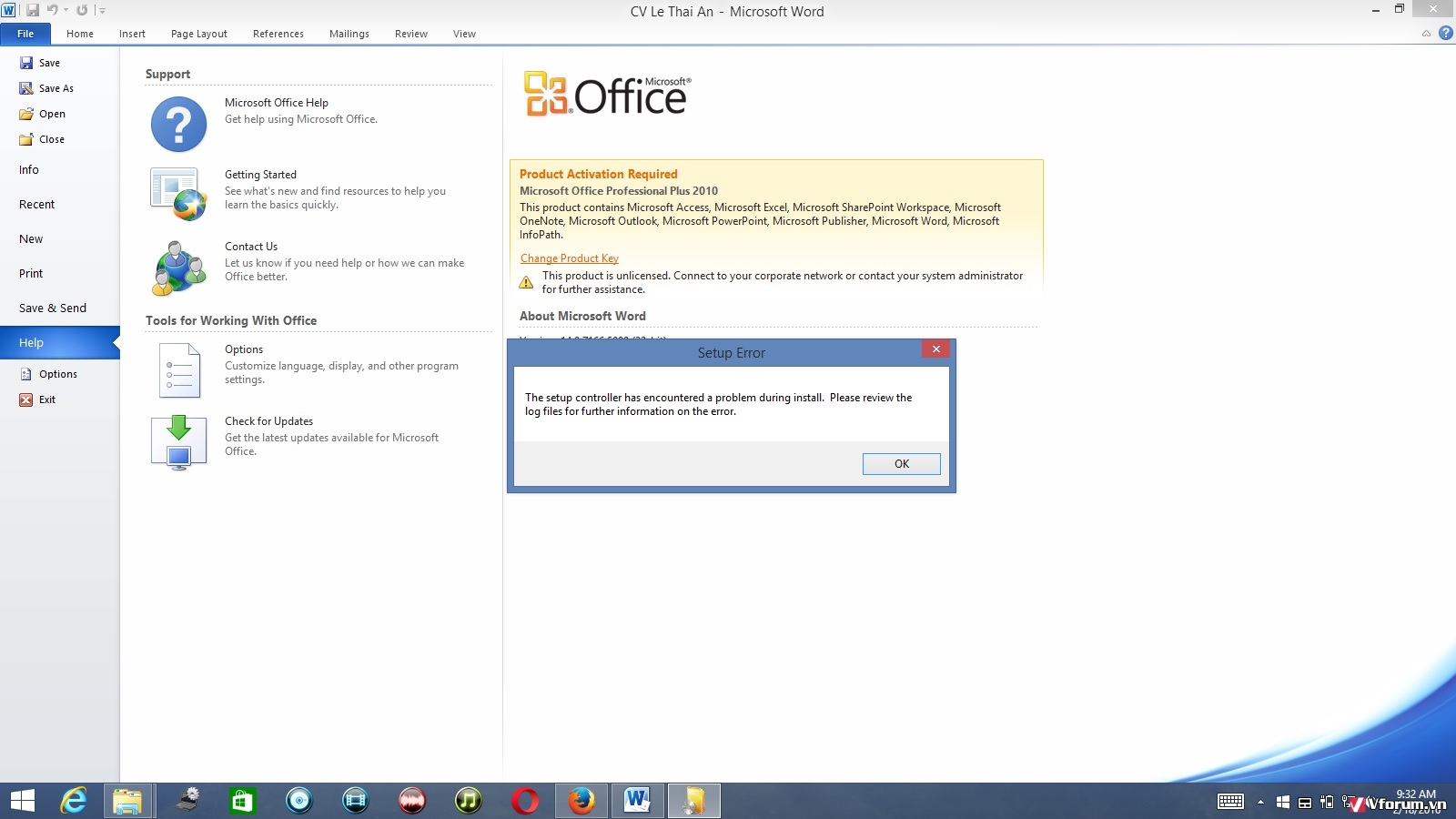Select the Mailings tab
1456x819 pixels.
coord(349,34)
